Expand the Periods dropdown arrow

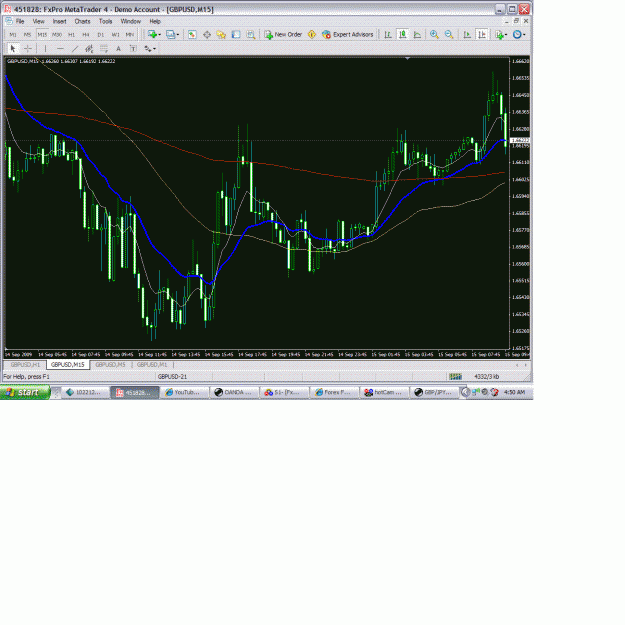click(524, 35)
